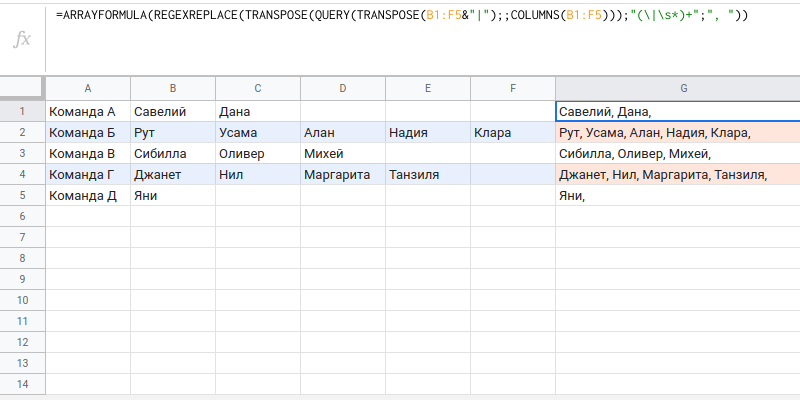Select the cell Команда Д
Viewport: 800px width, 400px height.
click(x=88, y=196)
